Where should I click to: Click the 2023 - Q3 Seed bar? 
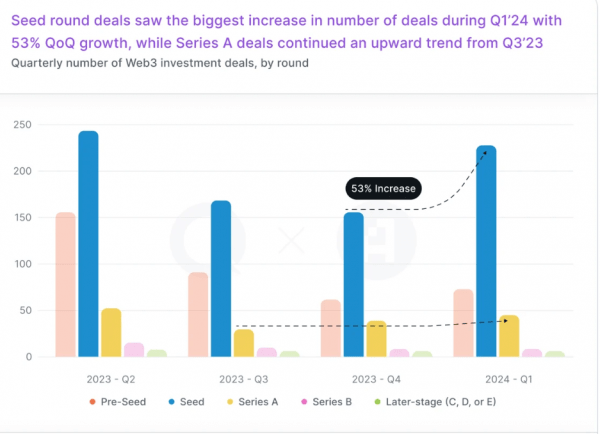[x=221, y=279]
